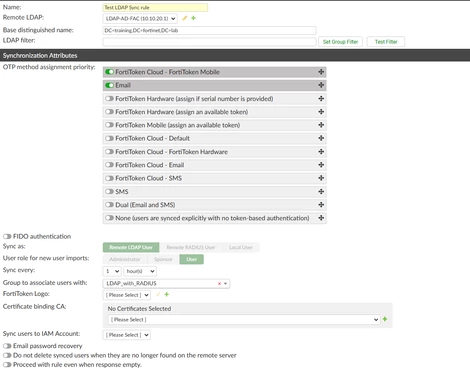The width and height of the screenshot is (470, 368).
Task: Click the Base distinguished name field
Action: tap(209, 30)
